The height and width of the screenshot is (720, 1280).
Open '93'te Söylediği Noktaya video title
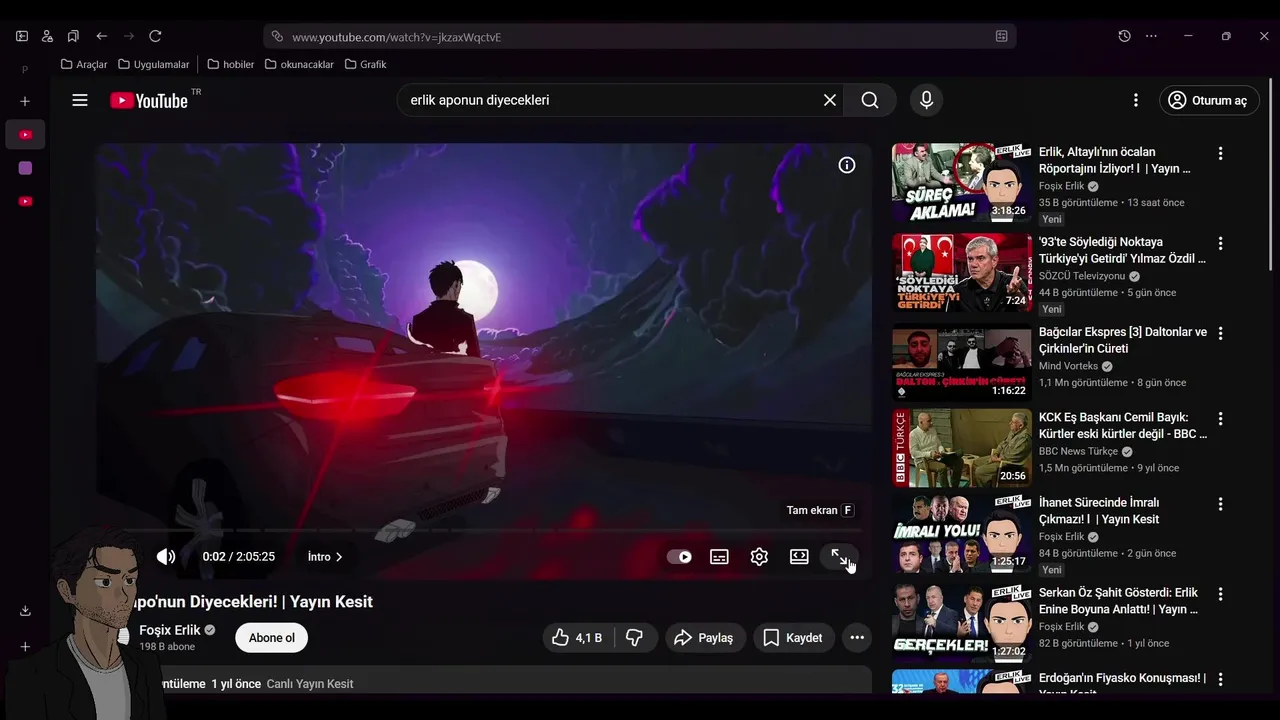tap(1122, 250)
